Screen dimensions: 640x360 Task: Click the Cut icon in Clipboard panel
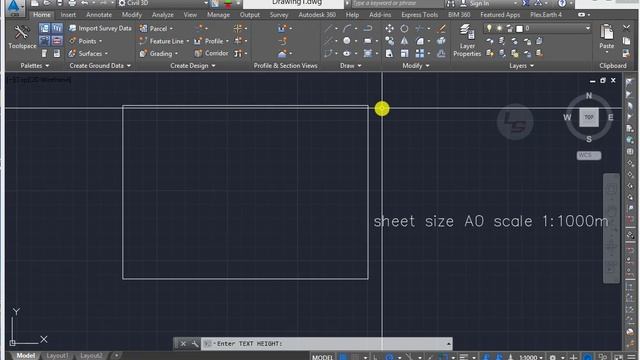pyautogui.click(x=626, y=28)
